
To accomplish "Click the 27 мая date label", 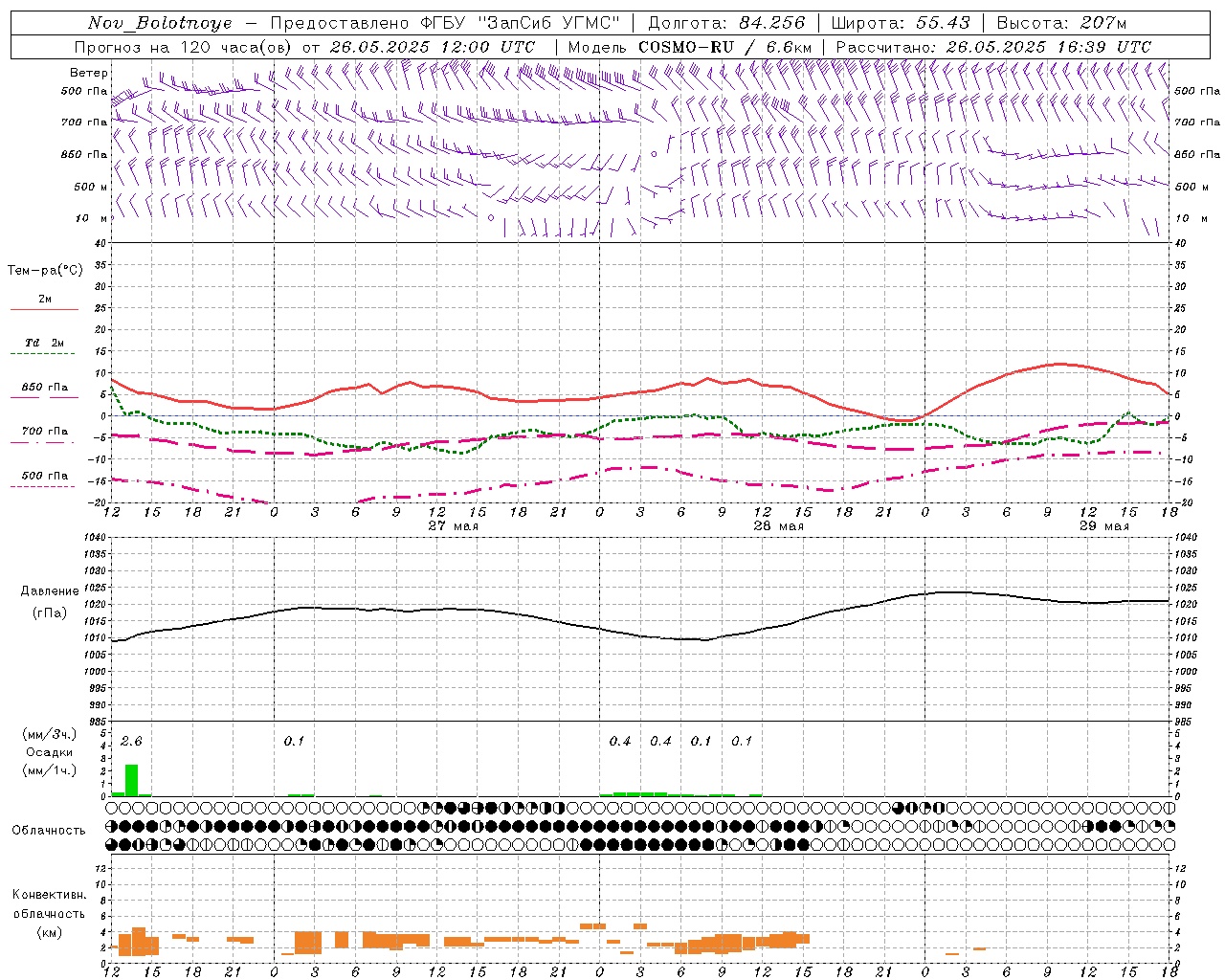I will tap(453, 526).
